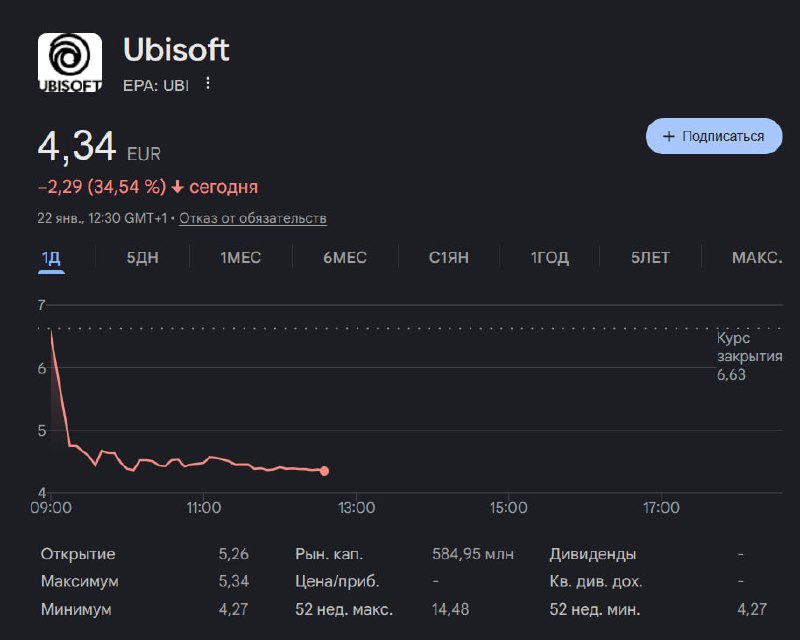Open the three-dot options menu next to EPA: UBI

pos(207,84)
